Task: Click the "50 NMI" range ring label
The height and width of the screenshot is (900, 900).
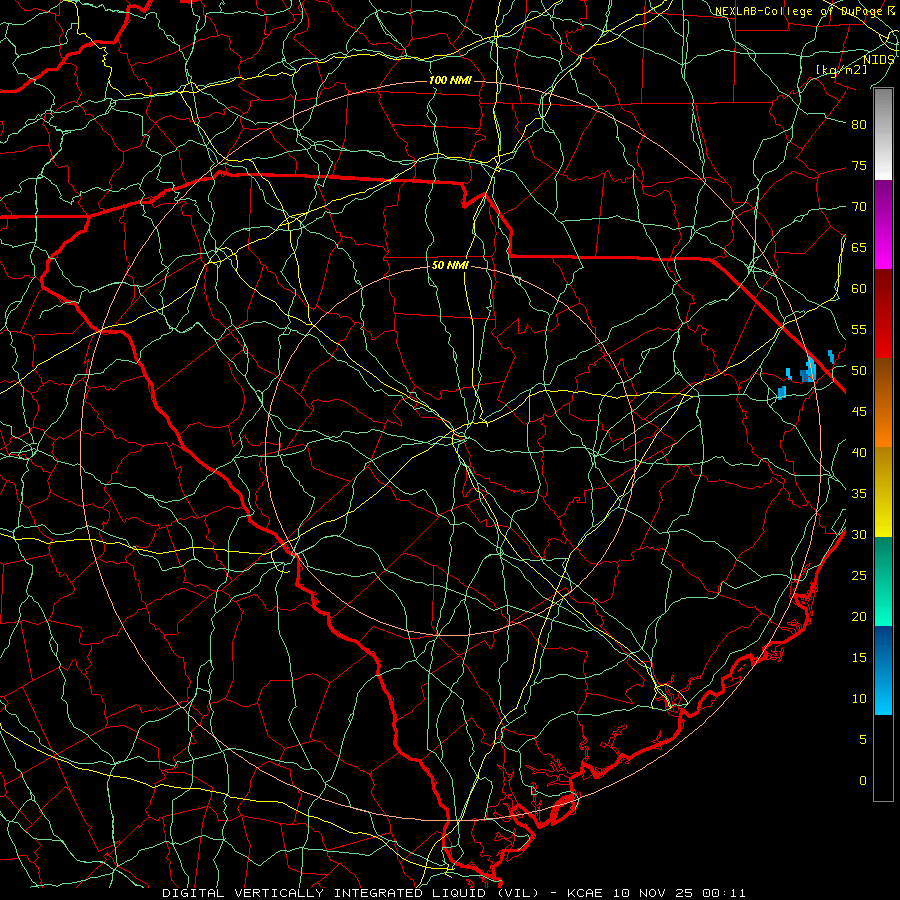Action: tap(450, 265)
